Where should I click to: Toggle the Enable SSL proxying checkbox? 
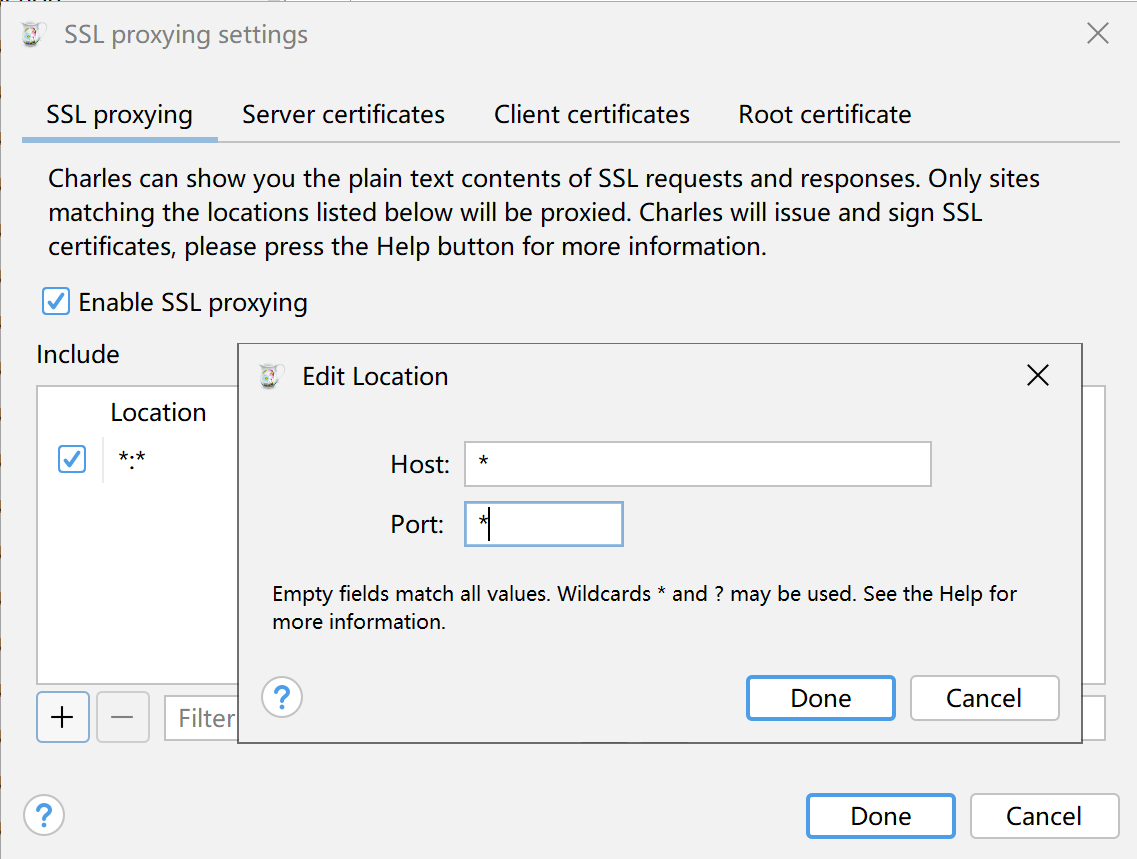point(56,302)
